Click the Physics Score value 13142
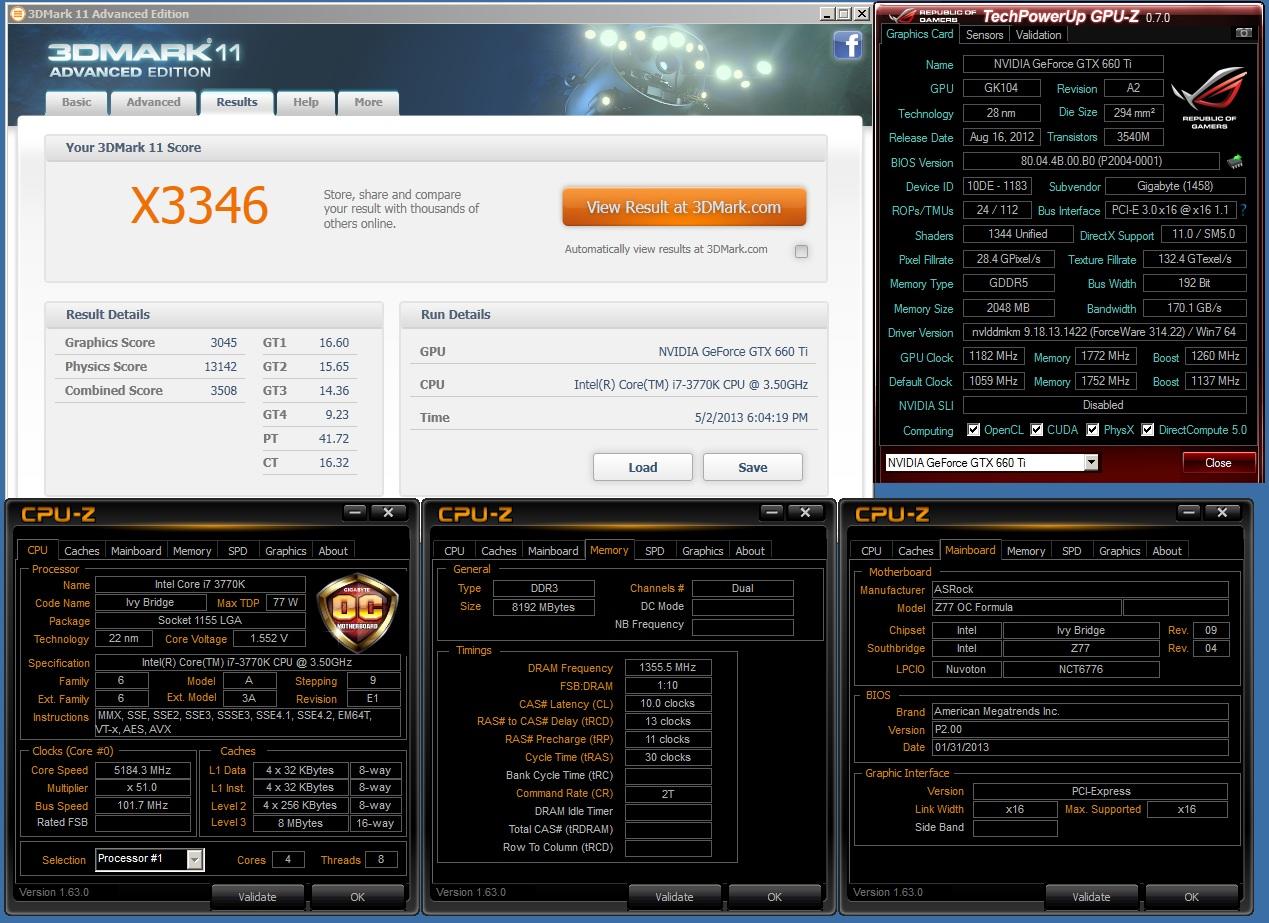 [221, 366]
